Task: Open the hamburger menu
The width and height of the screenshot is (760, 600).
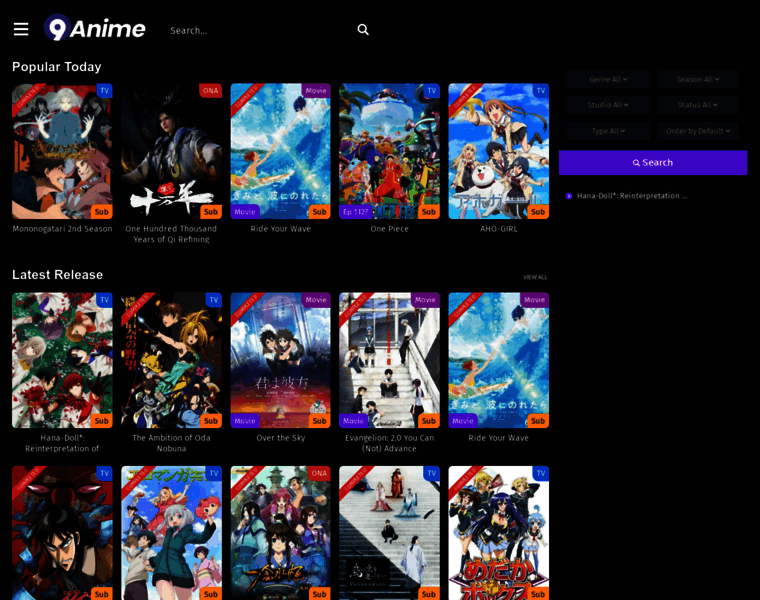Action: pyautogui.click(x=21, y=29)
